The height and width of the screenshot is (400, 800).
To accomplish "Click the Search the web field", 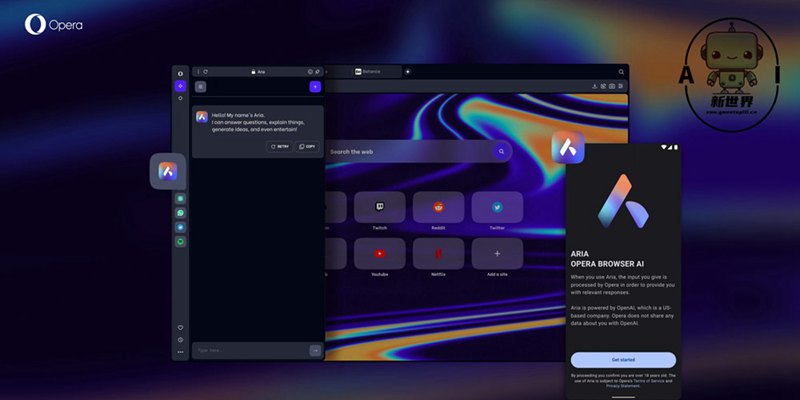I will (x=410, y=152).
